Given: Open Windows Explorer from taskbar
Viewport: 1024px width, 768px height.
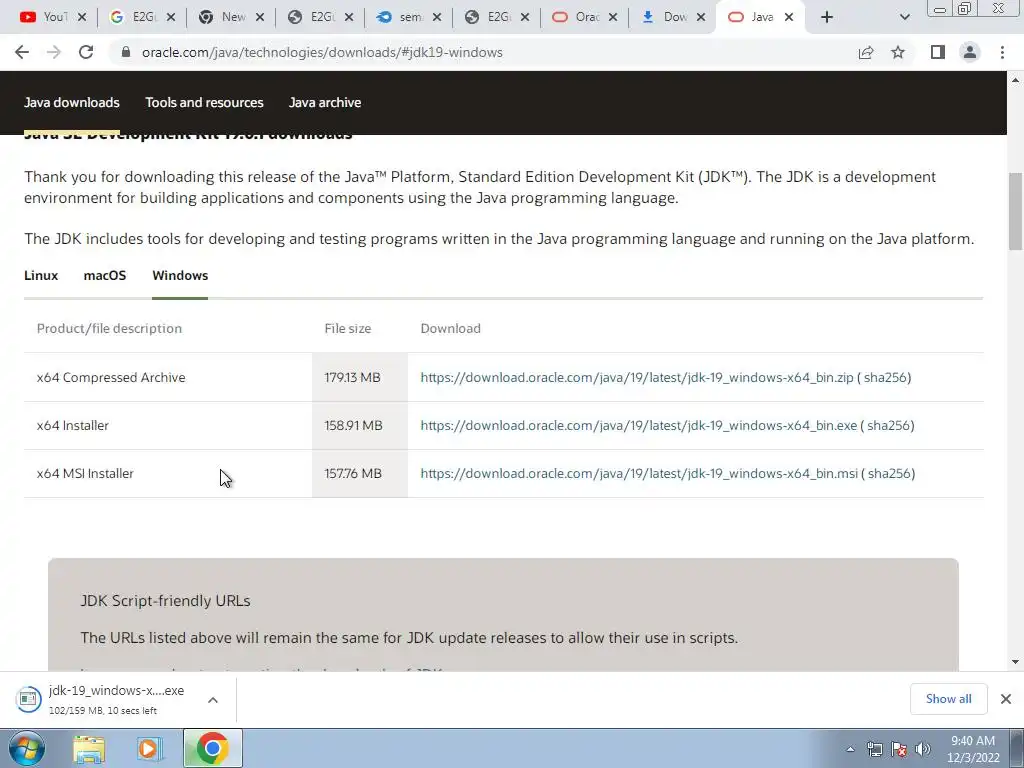Looking at the screenshot, I should coord(89,748).
